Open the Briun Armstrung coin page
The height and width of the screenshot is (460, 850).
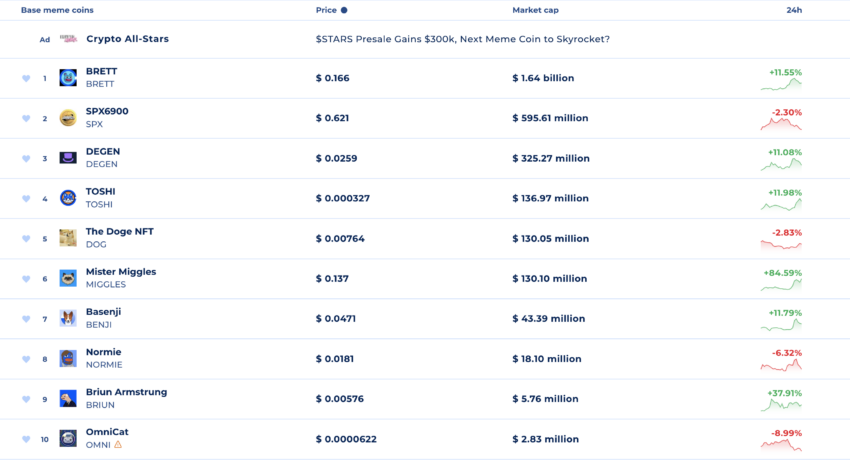coord(126,392)
